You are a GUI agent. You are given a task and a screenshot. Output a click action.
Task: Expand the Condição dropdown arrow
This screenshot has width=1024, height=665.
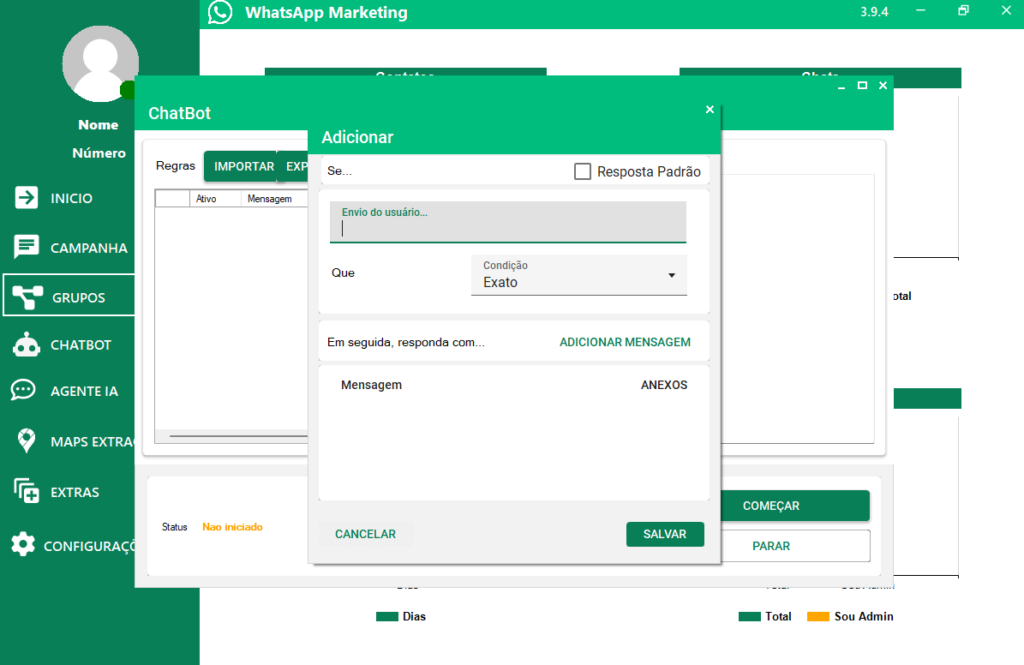pyautogui.click(x=672, y=275)
